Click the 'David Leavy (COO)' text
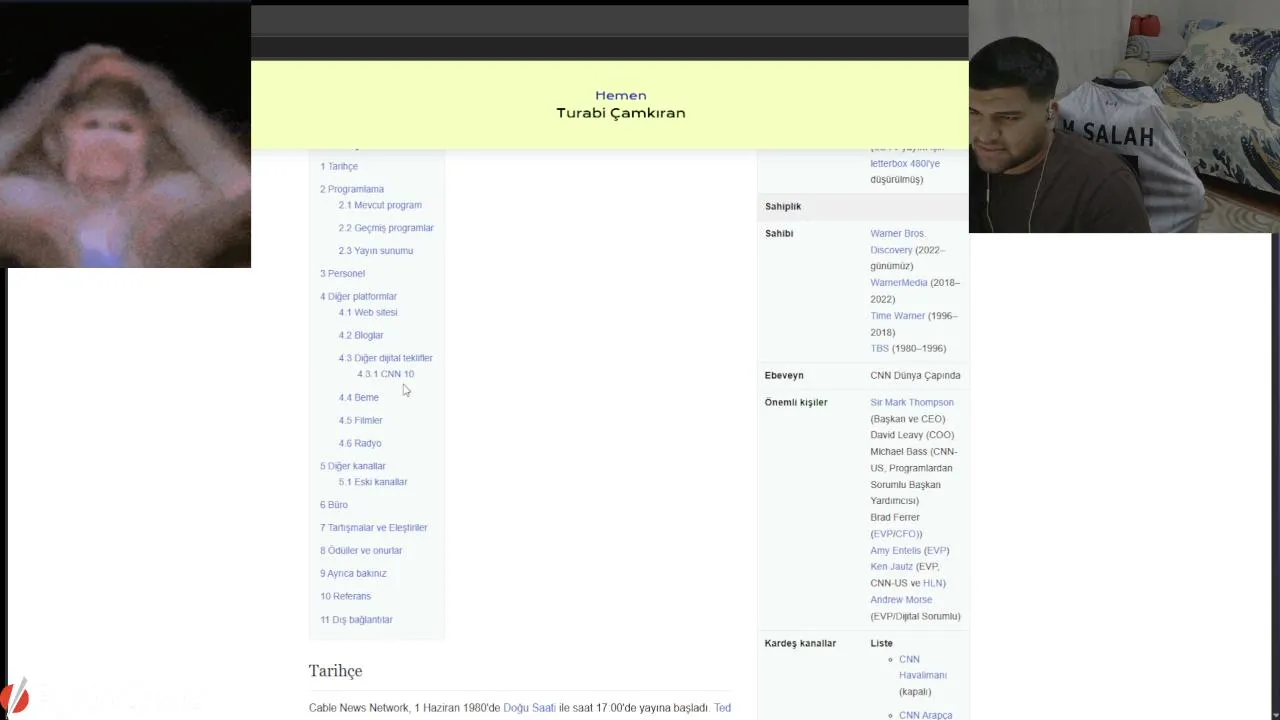Viewport: 1280px width, 720px height. [x=912, y=435]
